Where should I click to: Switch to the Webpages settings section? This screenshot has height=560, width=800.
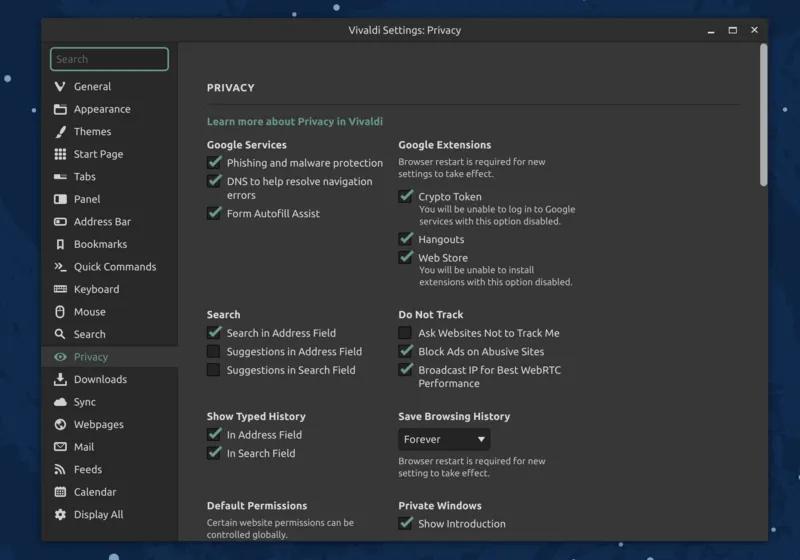(x=98, y=424)
